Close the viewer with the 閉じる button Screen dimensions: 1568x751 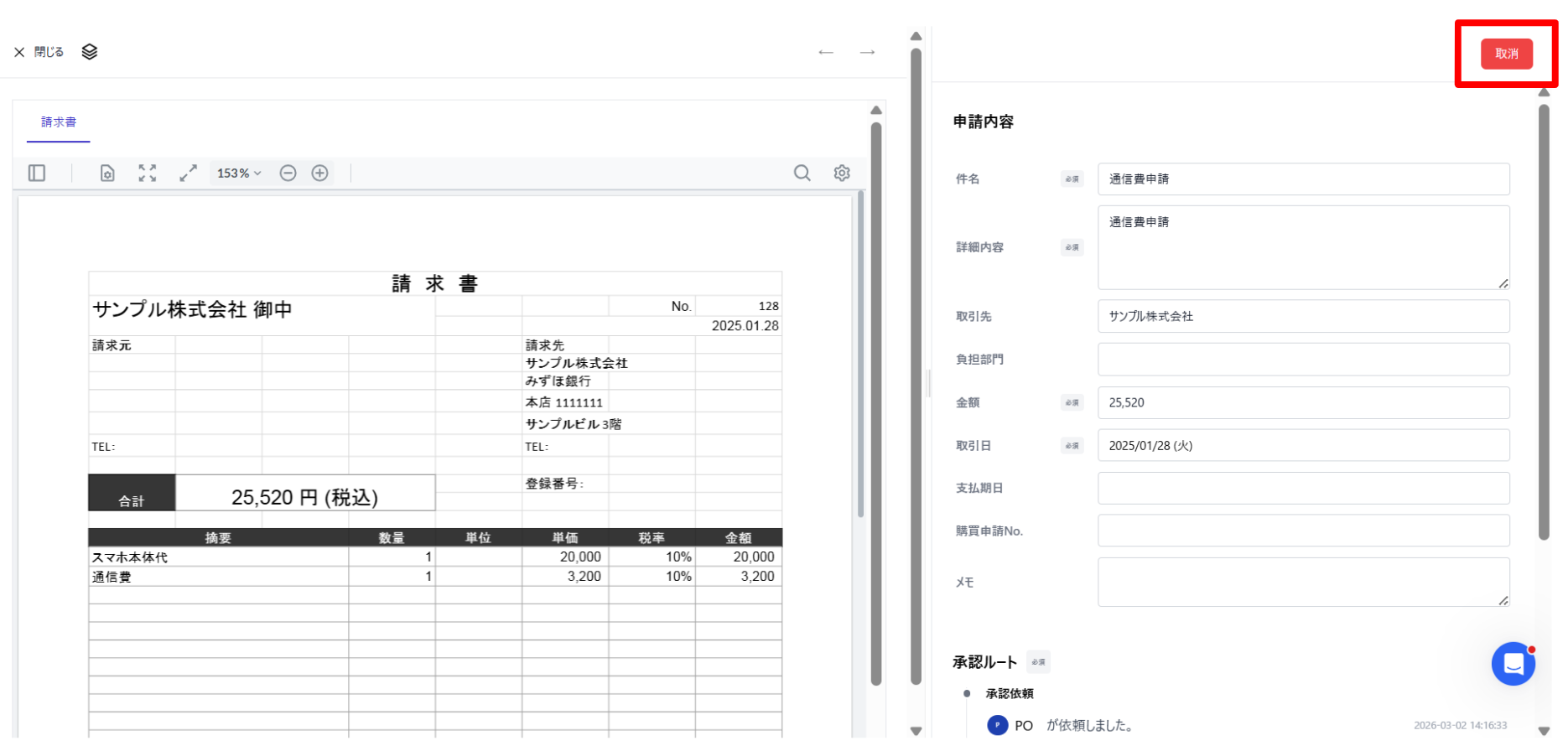coord(39,52)
